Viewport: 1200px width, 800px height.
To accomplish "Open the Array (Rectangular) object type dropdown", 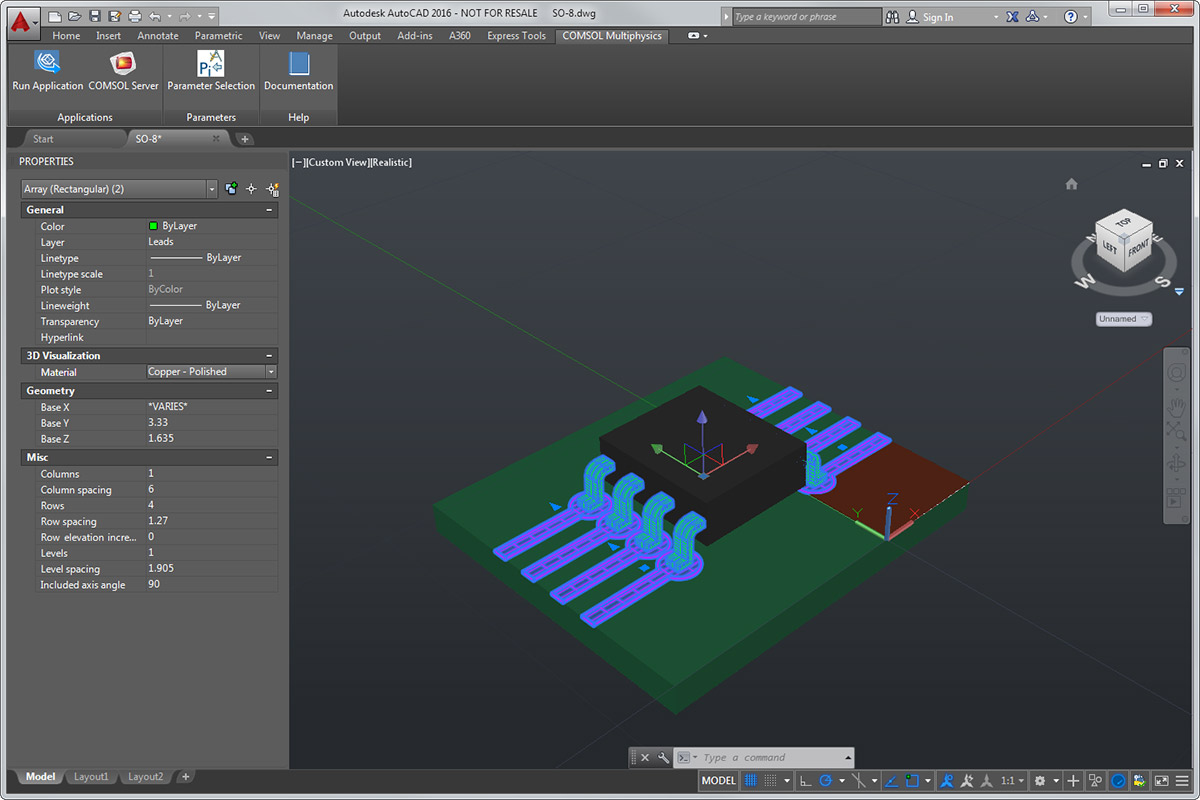I will point(211,189).
